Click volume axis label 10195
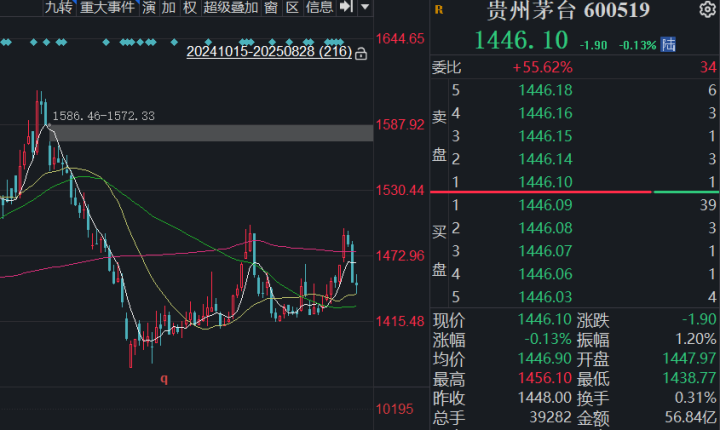Viewport: 720px width, 430px height. pyautogui.click(x=394, y=409)
